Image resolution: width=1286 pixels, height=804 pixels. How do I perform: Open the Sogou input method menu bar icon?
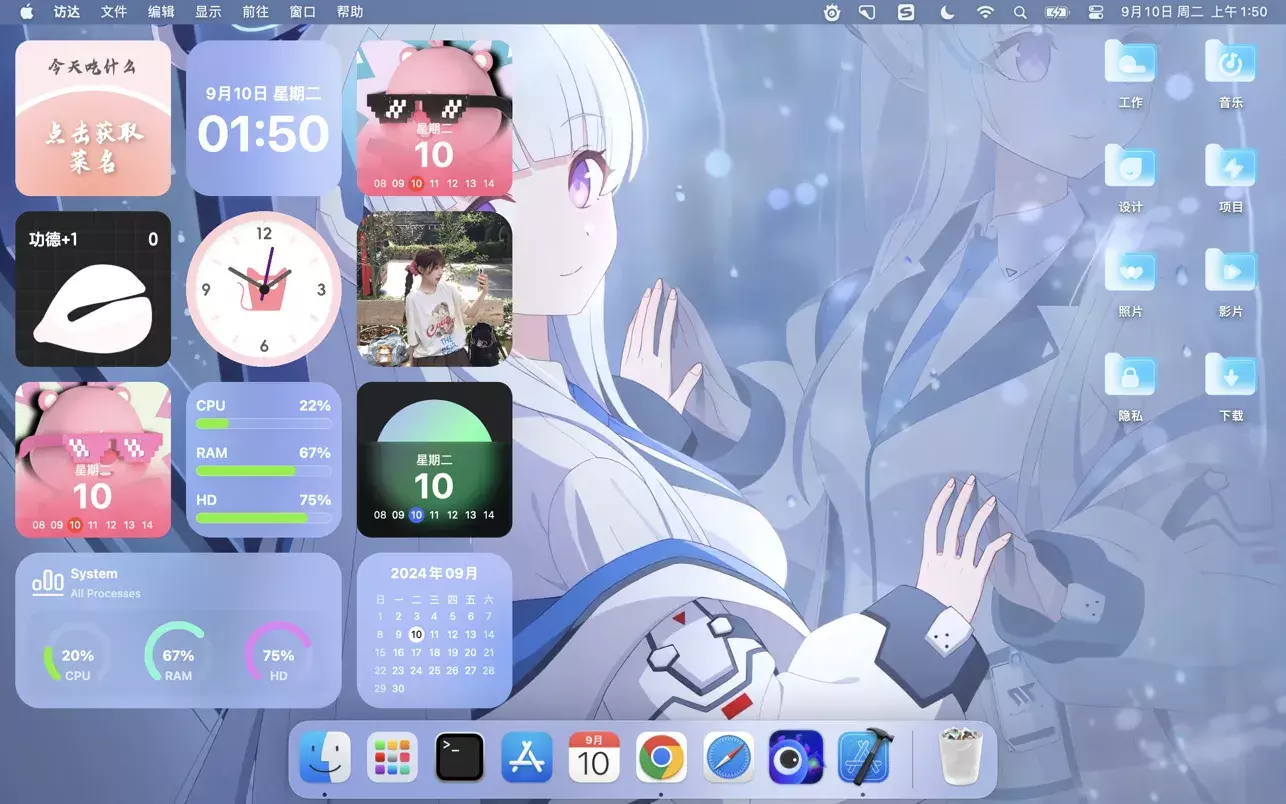click(x=906, y=12)
